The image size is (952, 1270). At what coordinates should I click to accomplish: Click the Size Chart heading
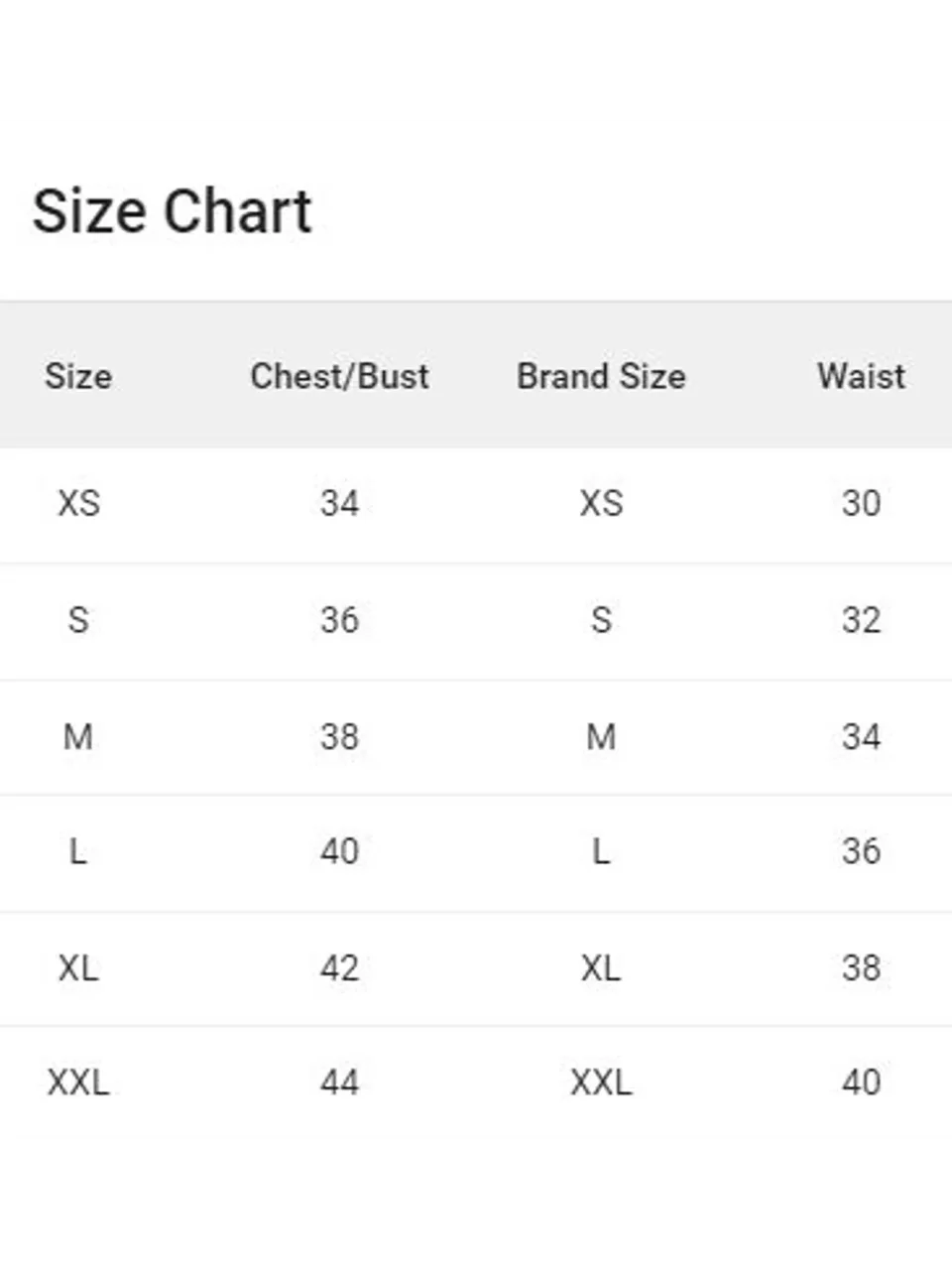[x=173, y=211]
